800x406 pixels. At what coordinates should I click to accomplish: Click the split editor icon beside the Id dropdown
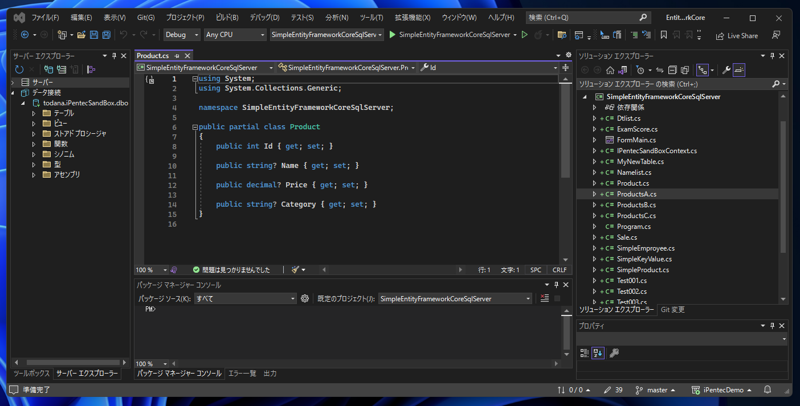[x=565, y=67]
